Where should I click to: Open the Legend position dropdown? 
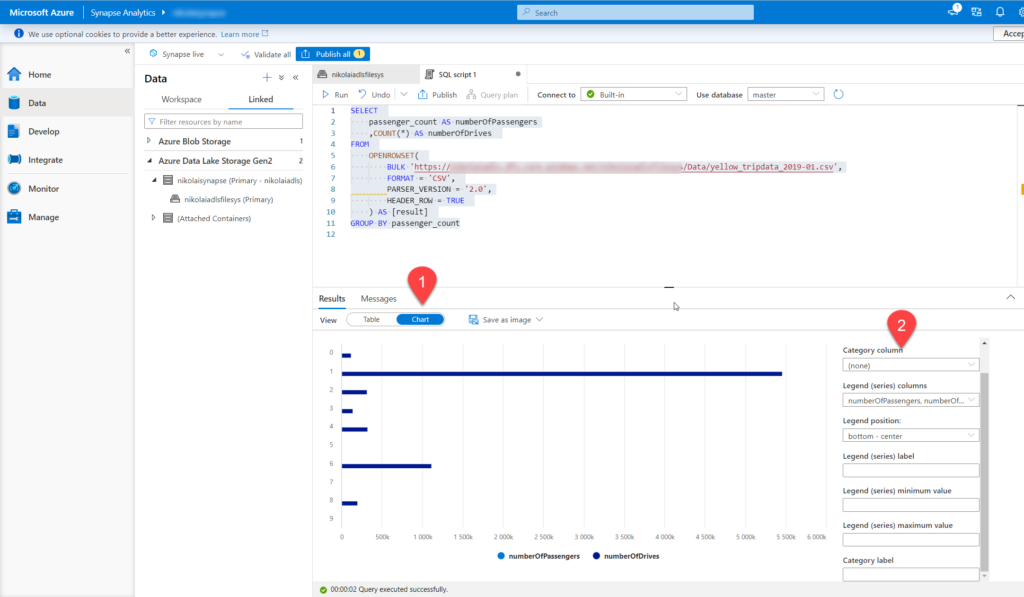(910, 436)
